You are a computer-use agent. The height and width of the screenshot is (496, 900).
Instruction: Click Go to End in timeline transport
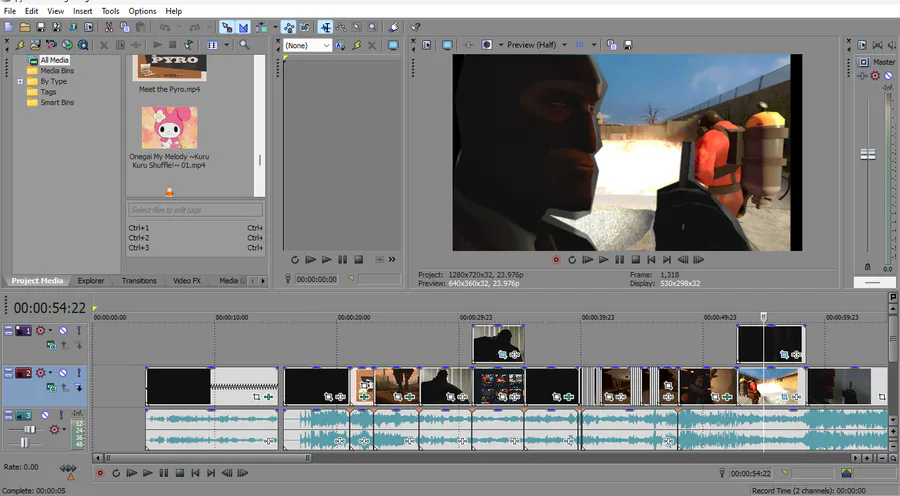211,473
